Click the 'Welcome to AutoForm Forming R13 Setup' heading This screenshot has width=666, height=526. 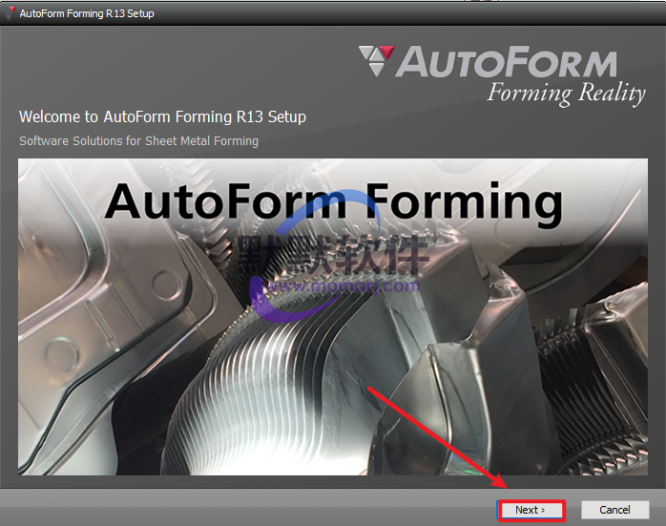tap(162, 117)
